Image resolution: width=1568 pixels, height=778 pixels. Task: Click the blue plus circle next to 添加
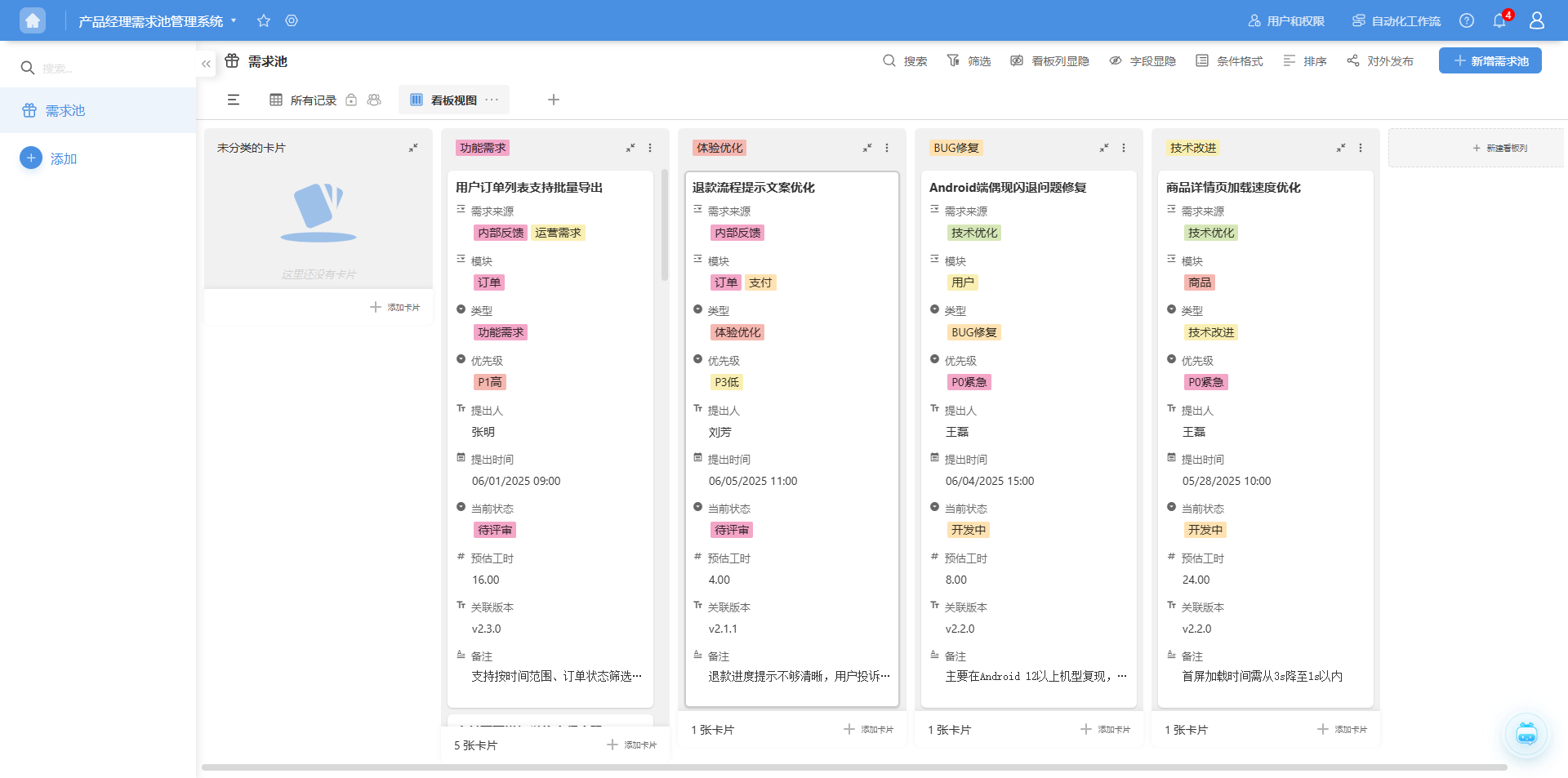(31, 158)
